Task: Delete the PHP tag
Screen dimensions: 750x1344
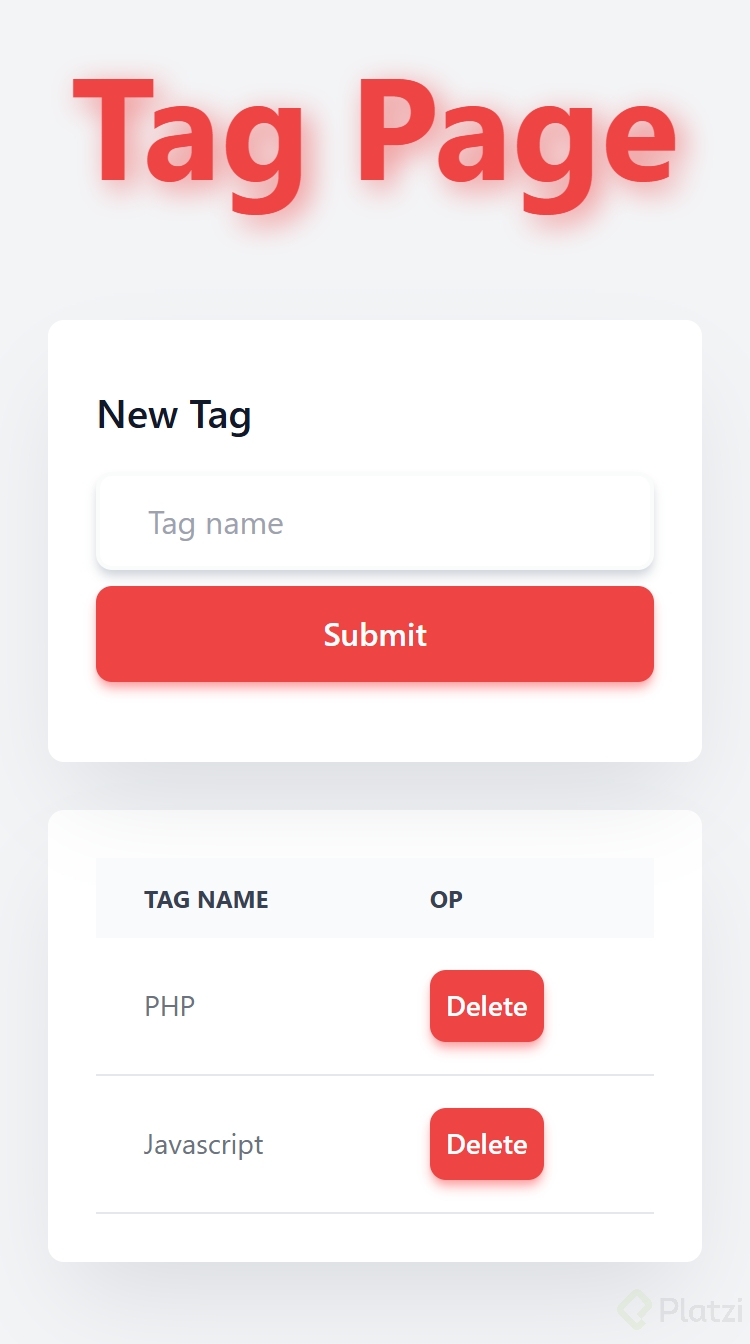Action: click(x=486, y=1006)
